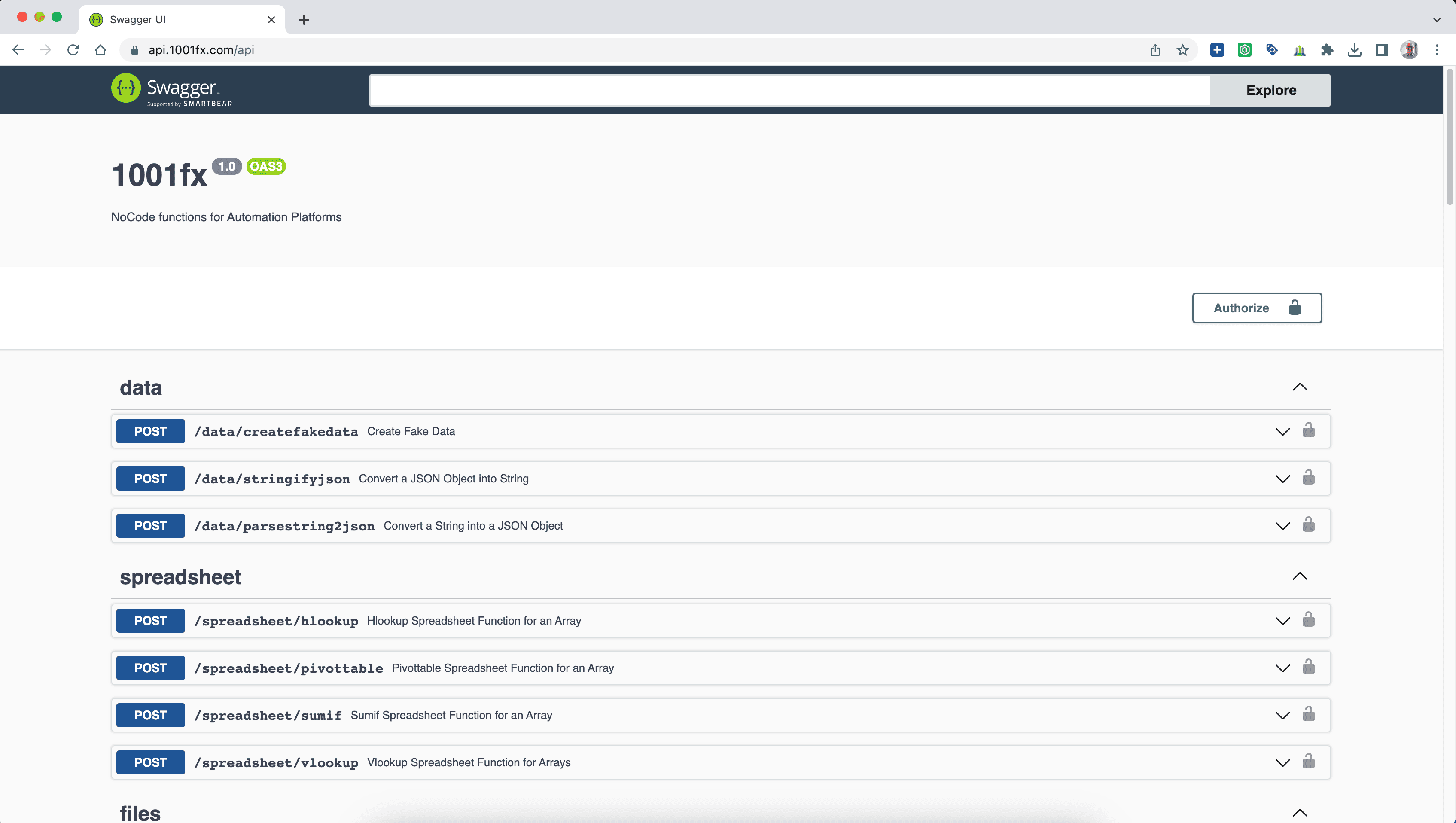Click the page vertical scrollbar
Image resolution: width=1456 pixels, height=823 pixels.
[x=1450, y=136]
